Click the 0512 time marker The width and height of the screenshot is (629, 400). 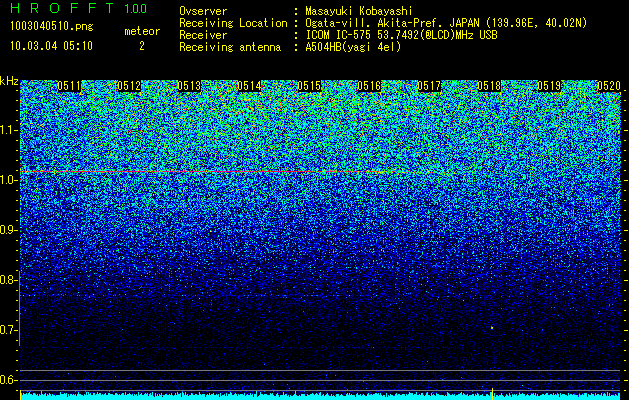[x=129, y=86]
